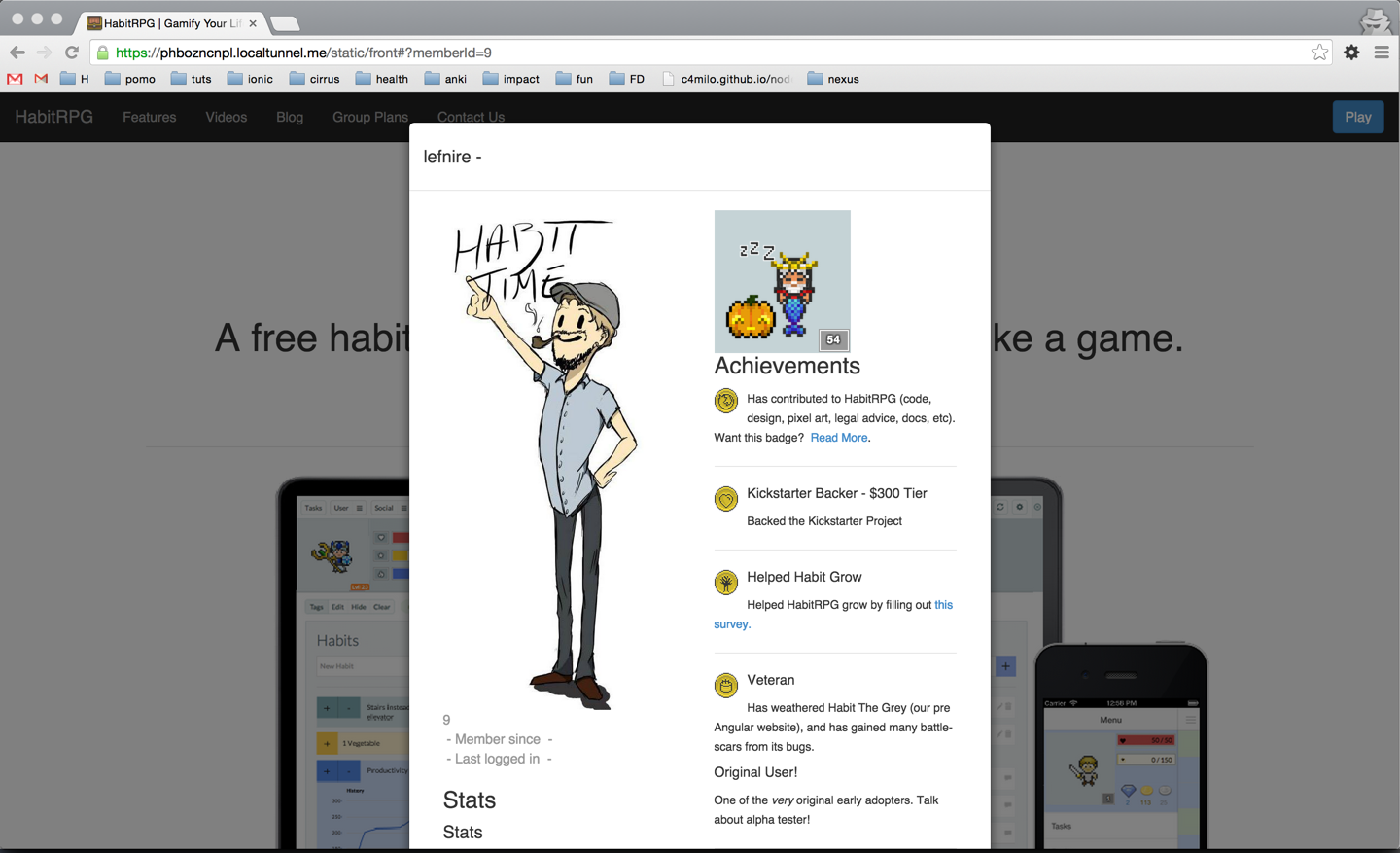This screenshot has height=853, width=1400.
Task: Open the Group Plans nav item
Action: tap(370, 117)
